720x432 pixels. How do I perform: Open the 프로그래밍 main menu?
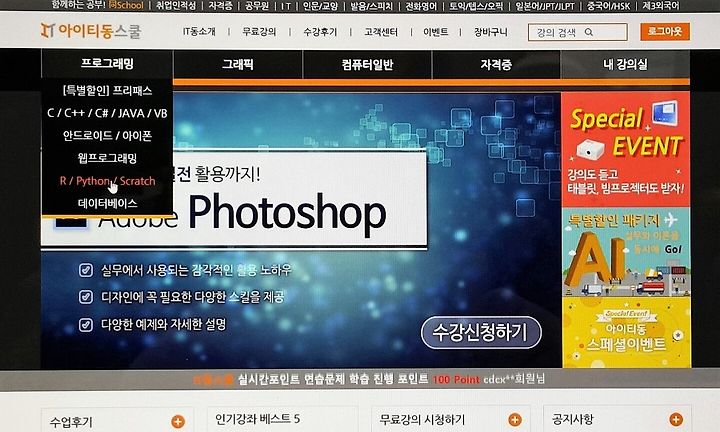(x=107, y=63)
